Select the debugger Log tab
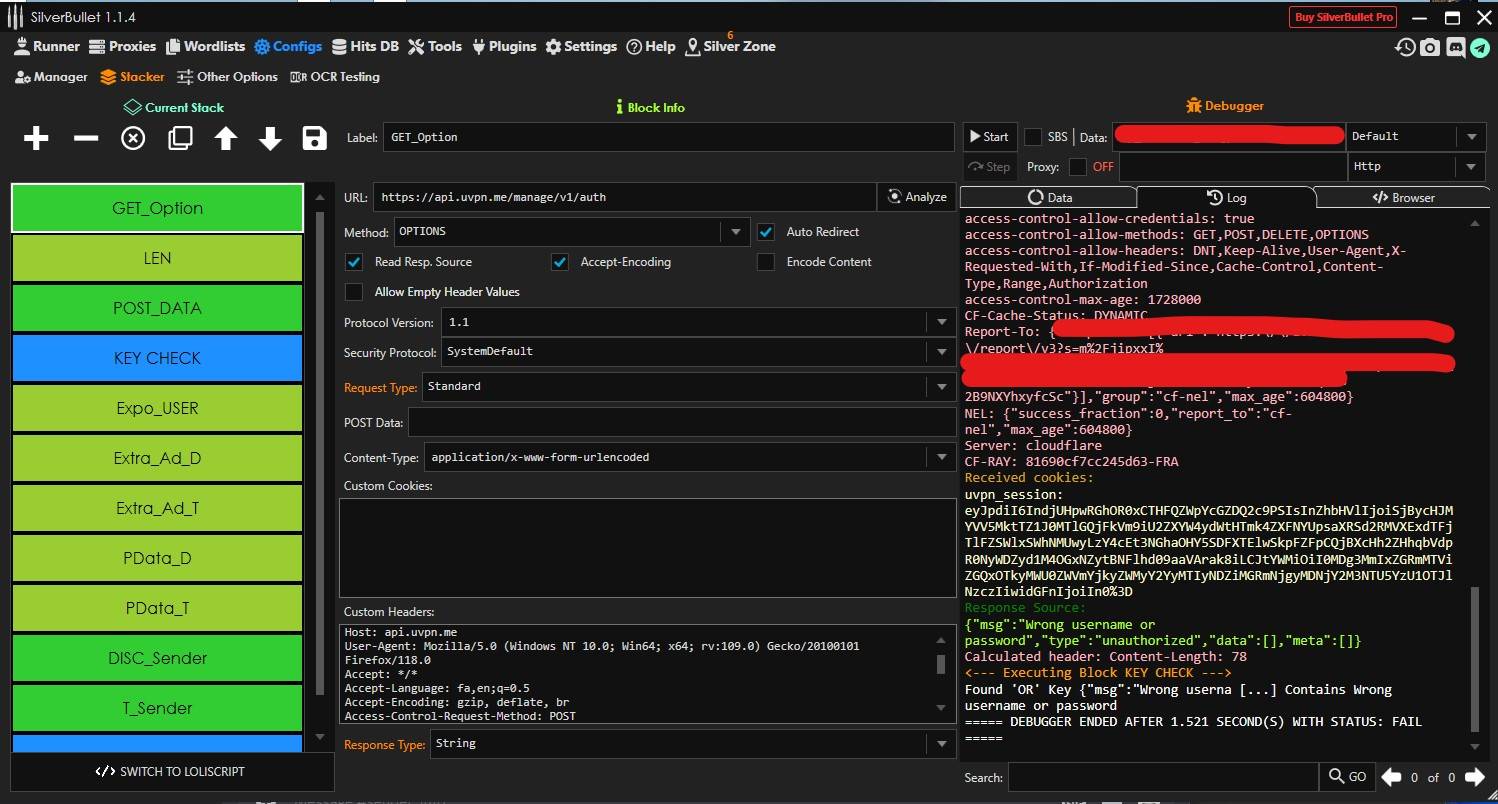Image resolution: width=1498 pixels, height=804 pixels. 1226,197
